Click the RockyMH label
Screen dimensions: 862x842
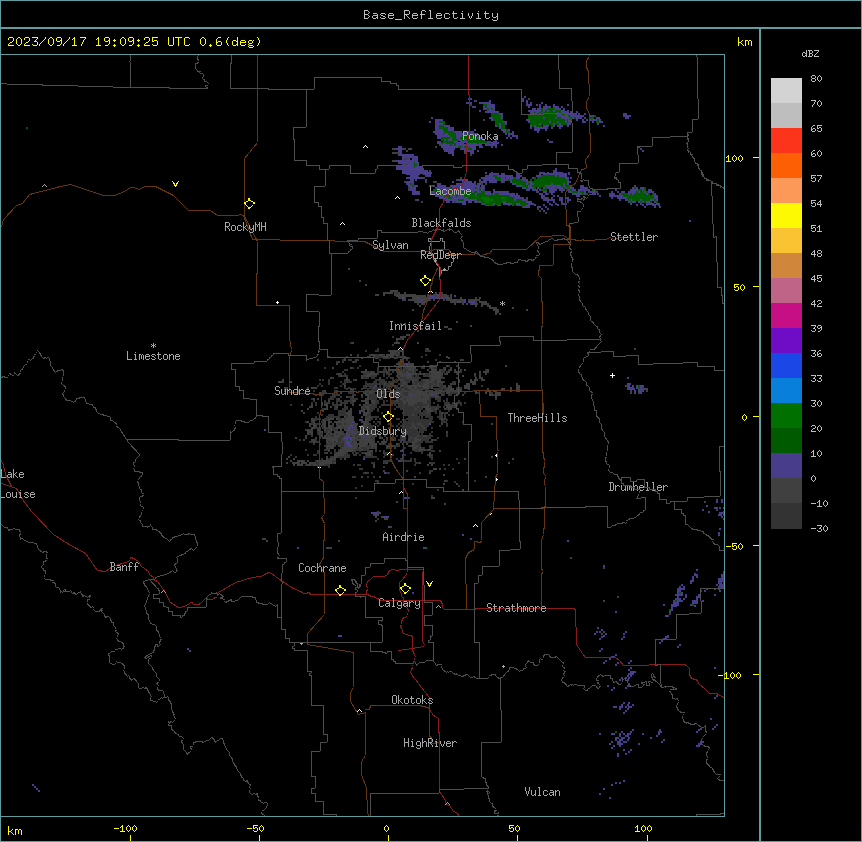click(x=245, y=227)
